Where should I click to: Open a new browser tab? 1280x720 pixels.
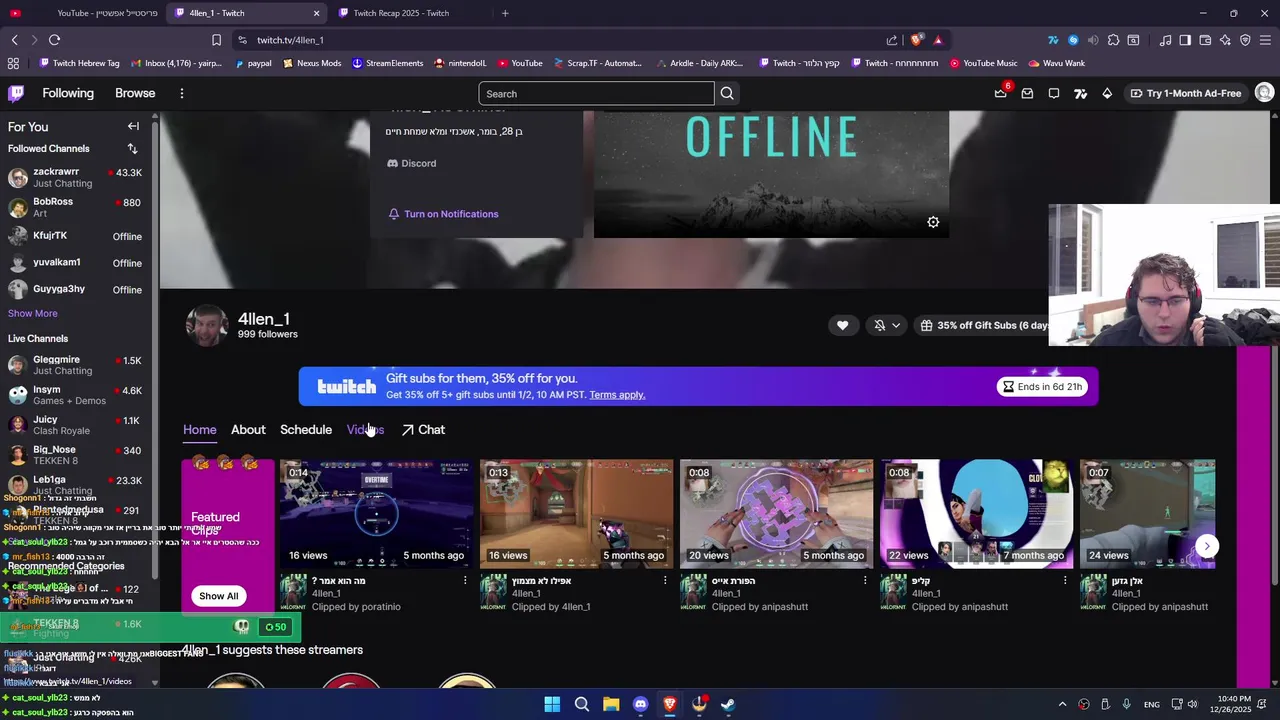505,13
